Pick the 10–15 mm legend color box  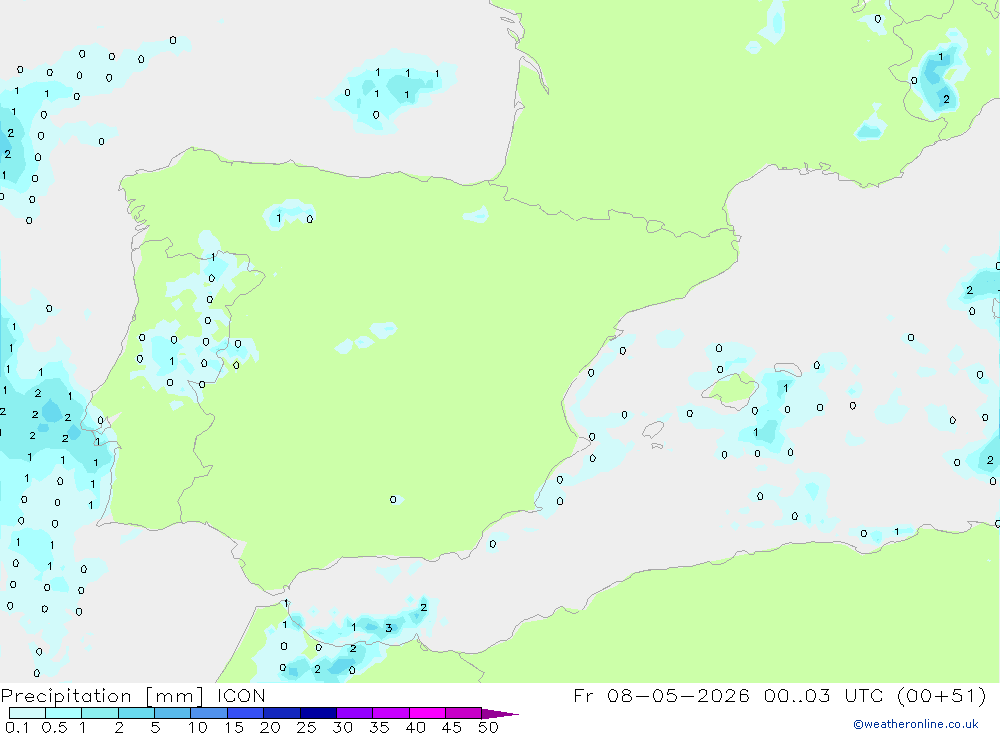(209, 713)
